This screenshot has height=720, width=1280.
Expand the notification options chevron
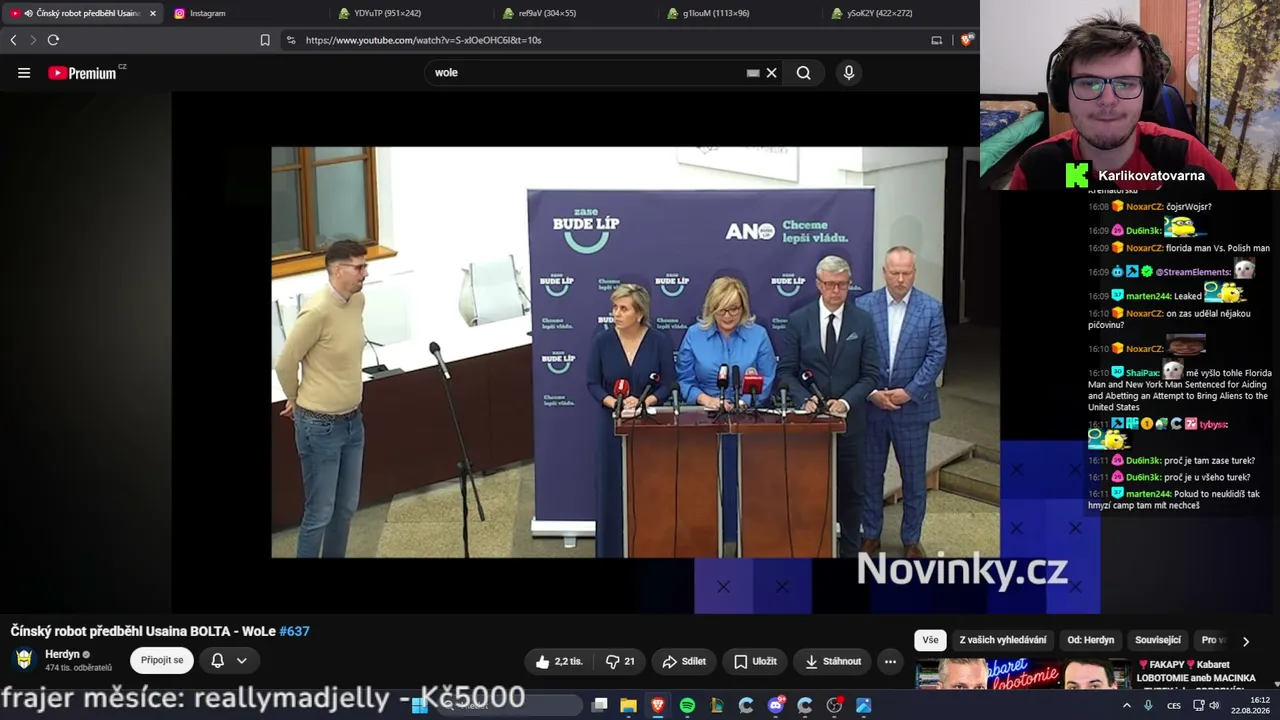pos(241,660)
